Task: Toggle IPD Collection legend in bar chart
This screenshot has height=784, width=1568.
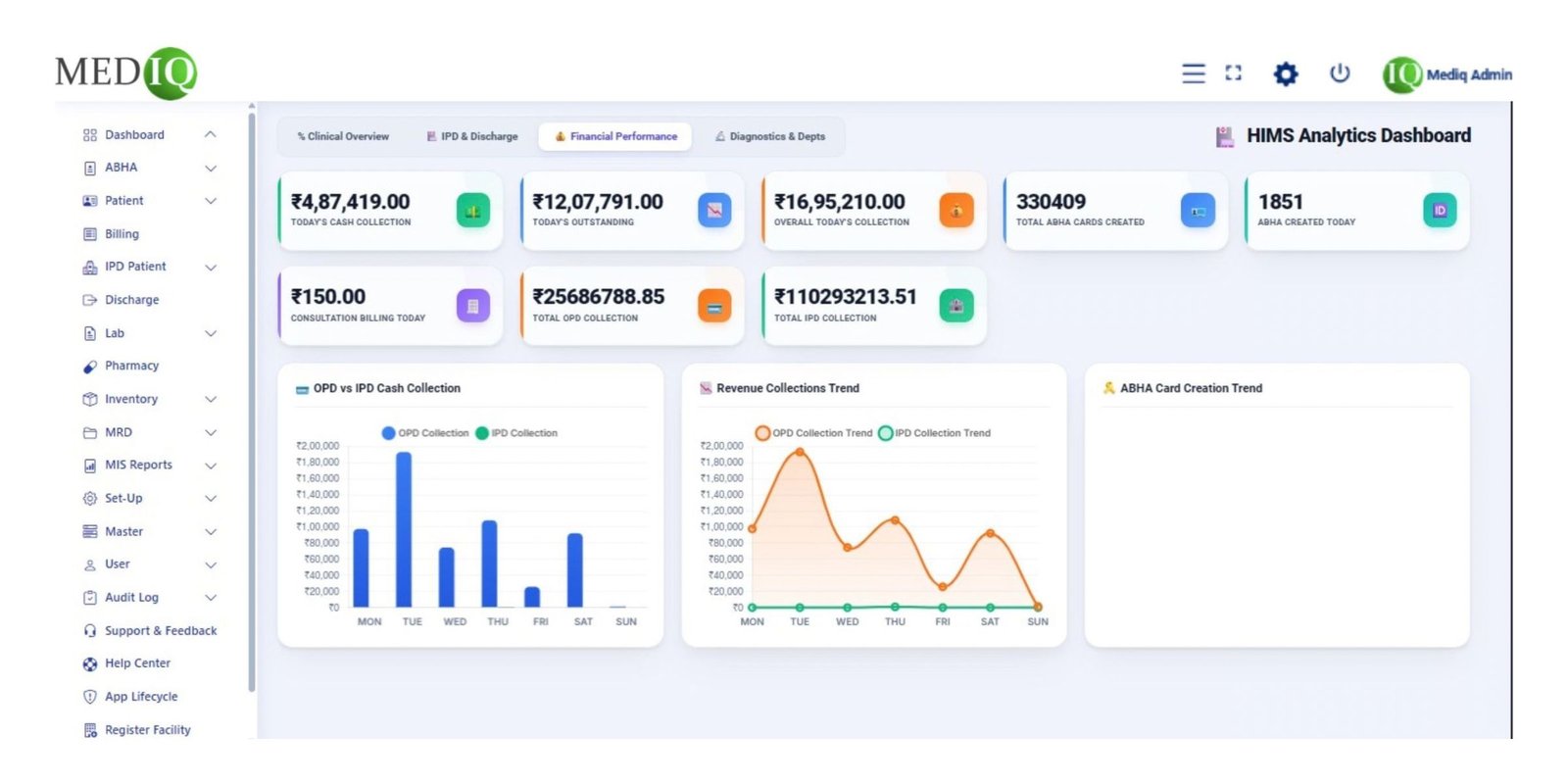Action: 516,433
